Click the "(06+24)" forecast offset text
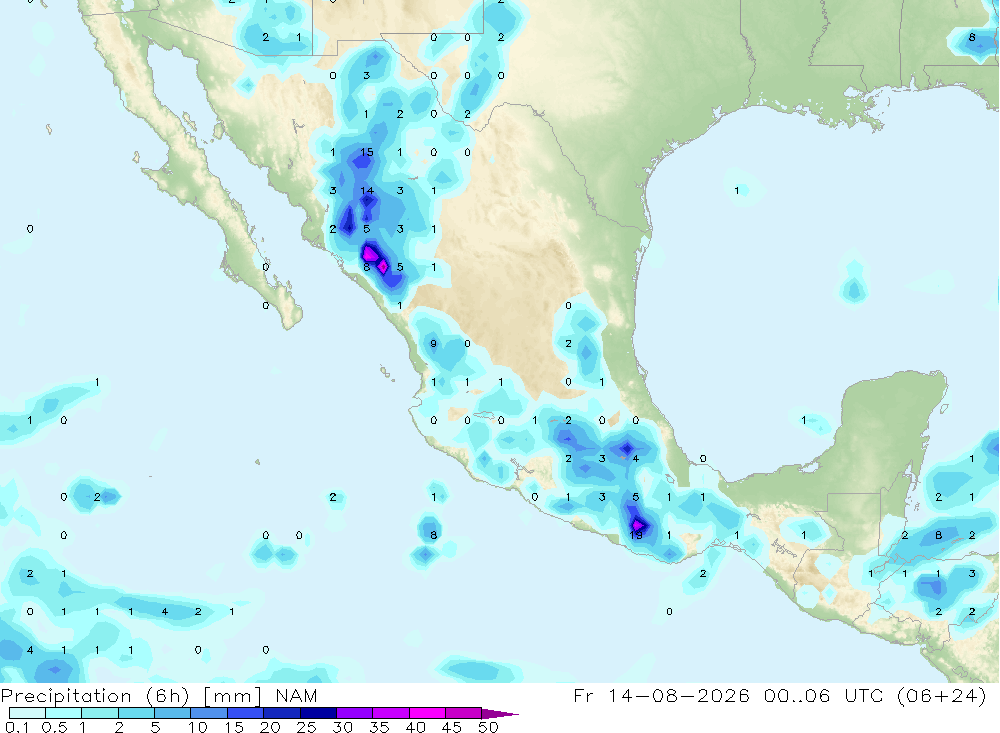 941,695
